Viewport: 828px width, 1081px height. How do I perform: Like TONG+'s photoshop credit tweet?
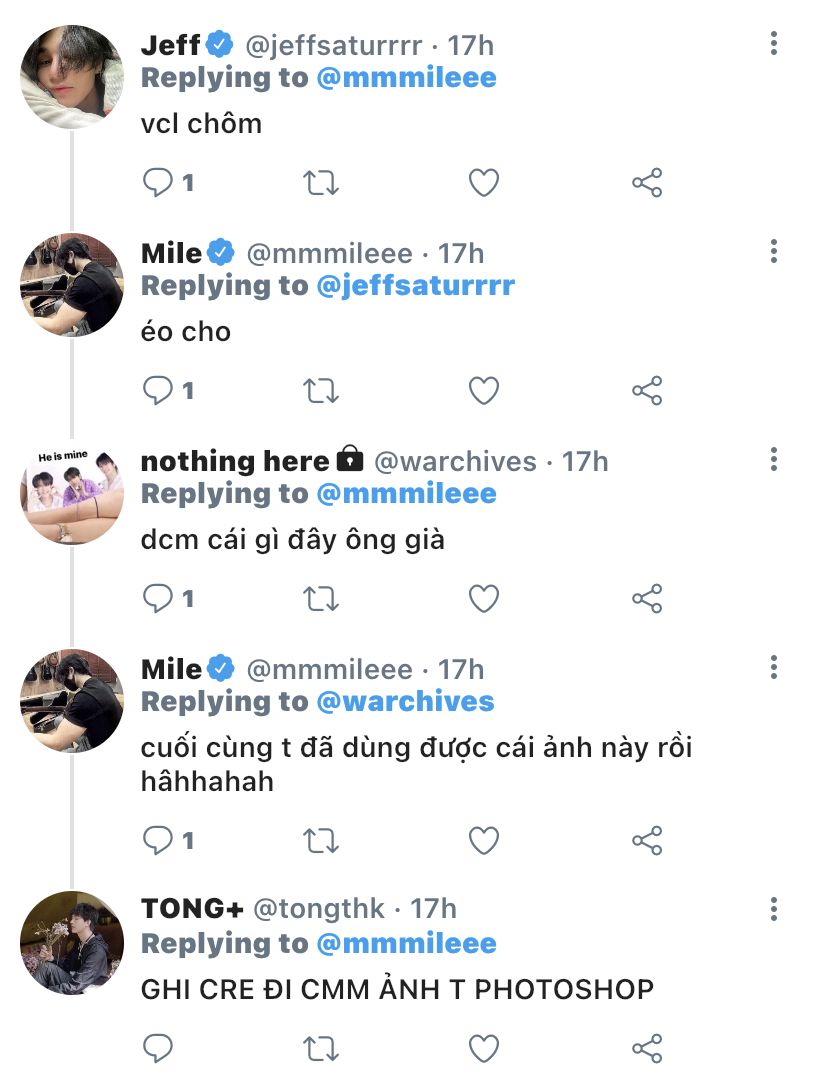pyautogui.click(x=484, y=1048)
